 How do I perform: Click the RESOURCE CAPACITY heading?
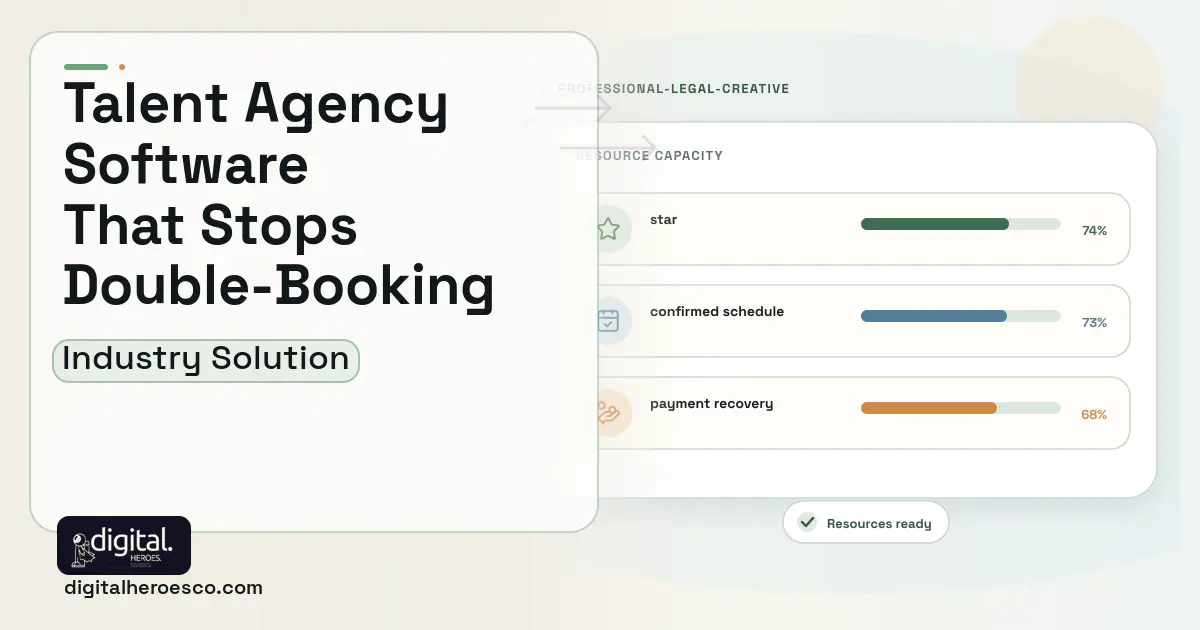click(x=649, y=156)
